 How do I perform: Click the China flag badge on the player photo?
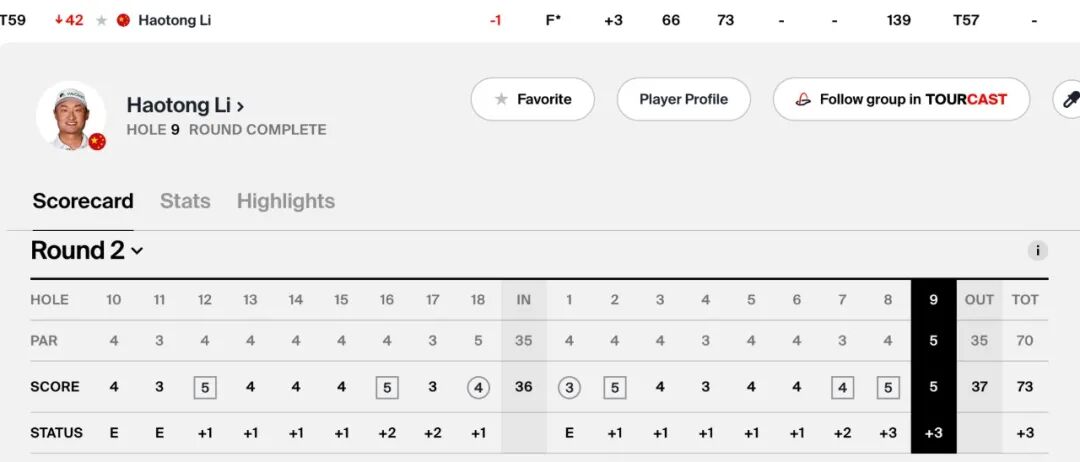coord(97,142)
